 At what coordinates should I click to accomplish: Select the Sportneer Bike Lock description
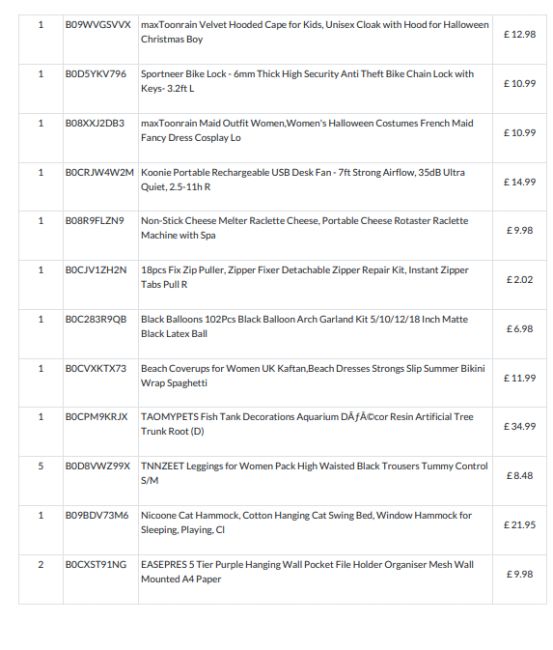pos(307,81)
